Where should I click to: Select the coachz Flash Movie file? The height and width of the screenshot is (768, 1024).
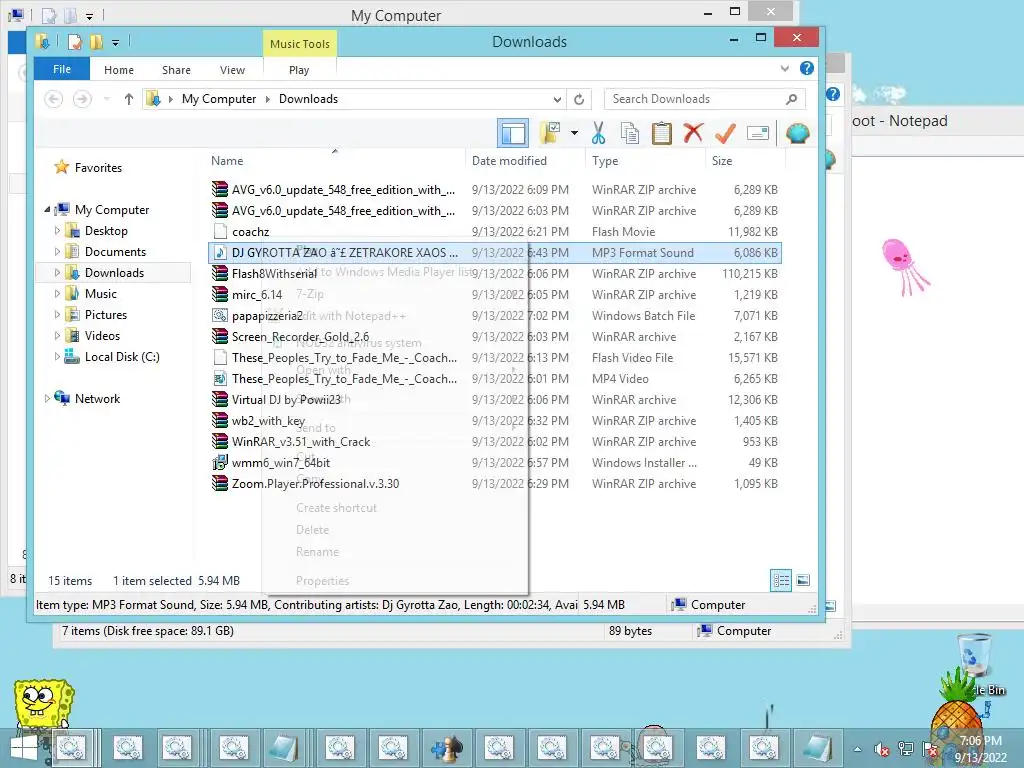click(x=494, y=232)
